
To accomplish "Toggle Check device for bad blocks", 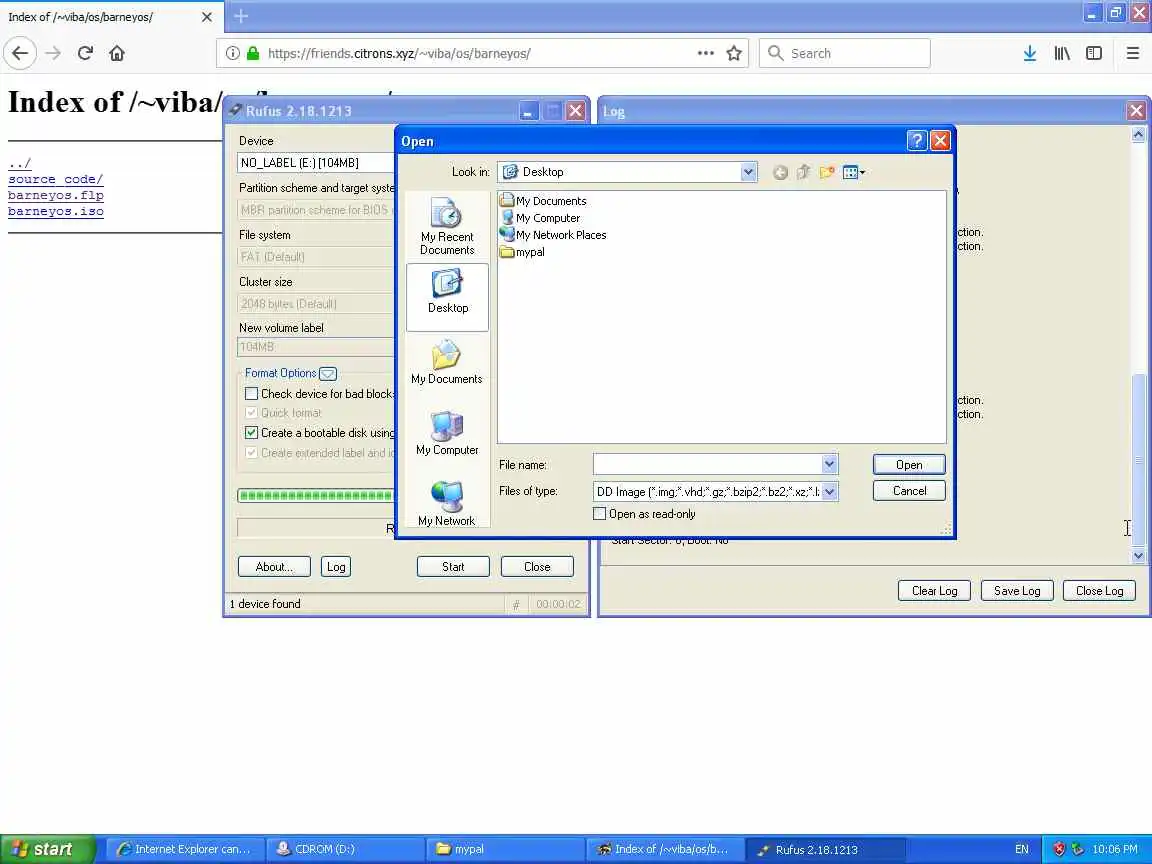I will [251, 394].
